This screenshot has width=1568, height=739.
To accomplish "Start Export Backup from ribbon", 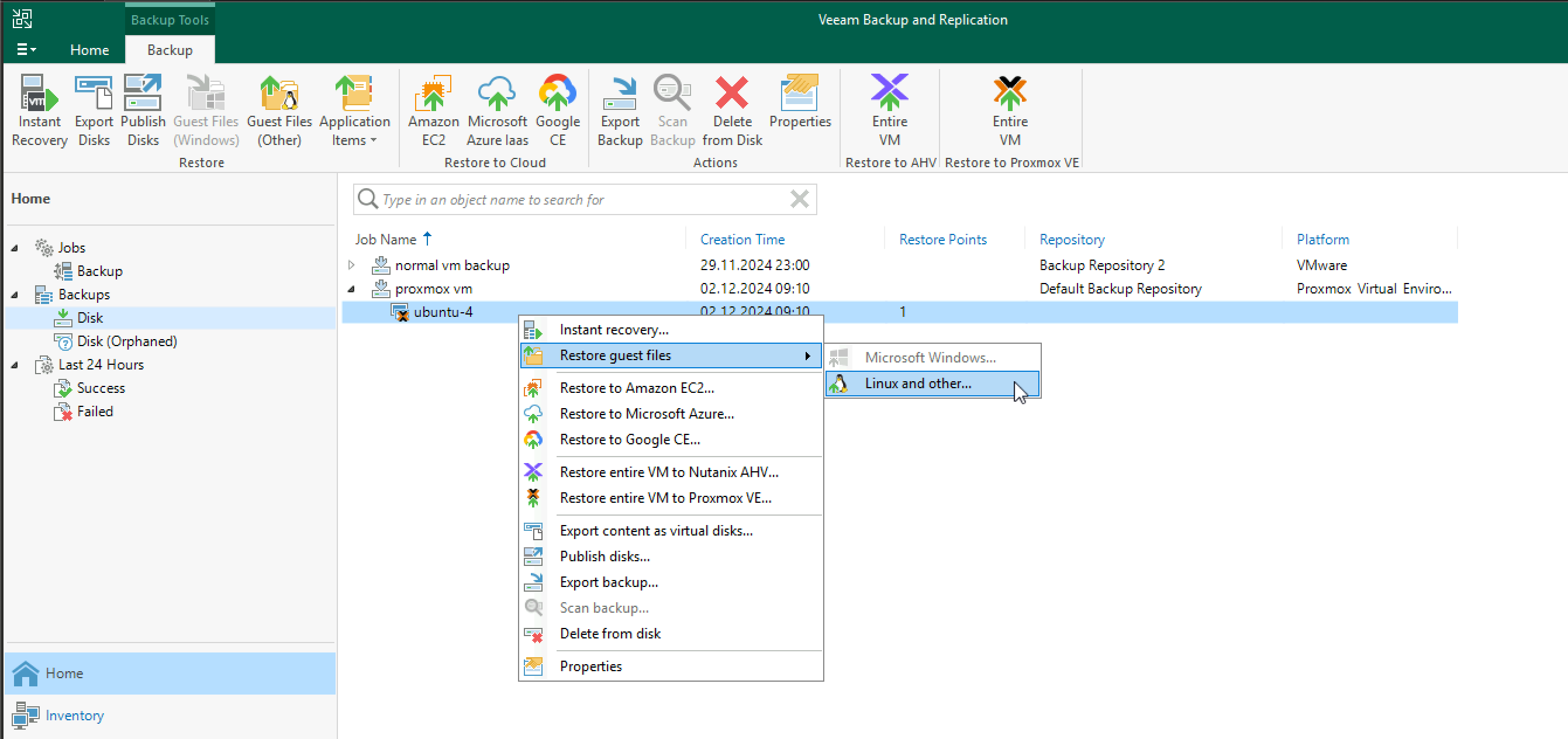I will pos(620,110).
